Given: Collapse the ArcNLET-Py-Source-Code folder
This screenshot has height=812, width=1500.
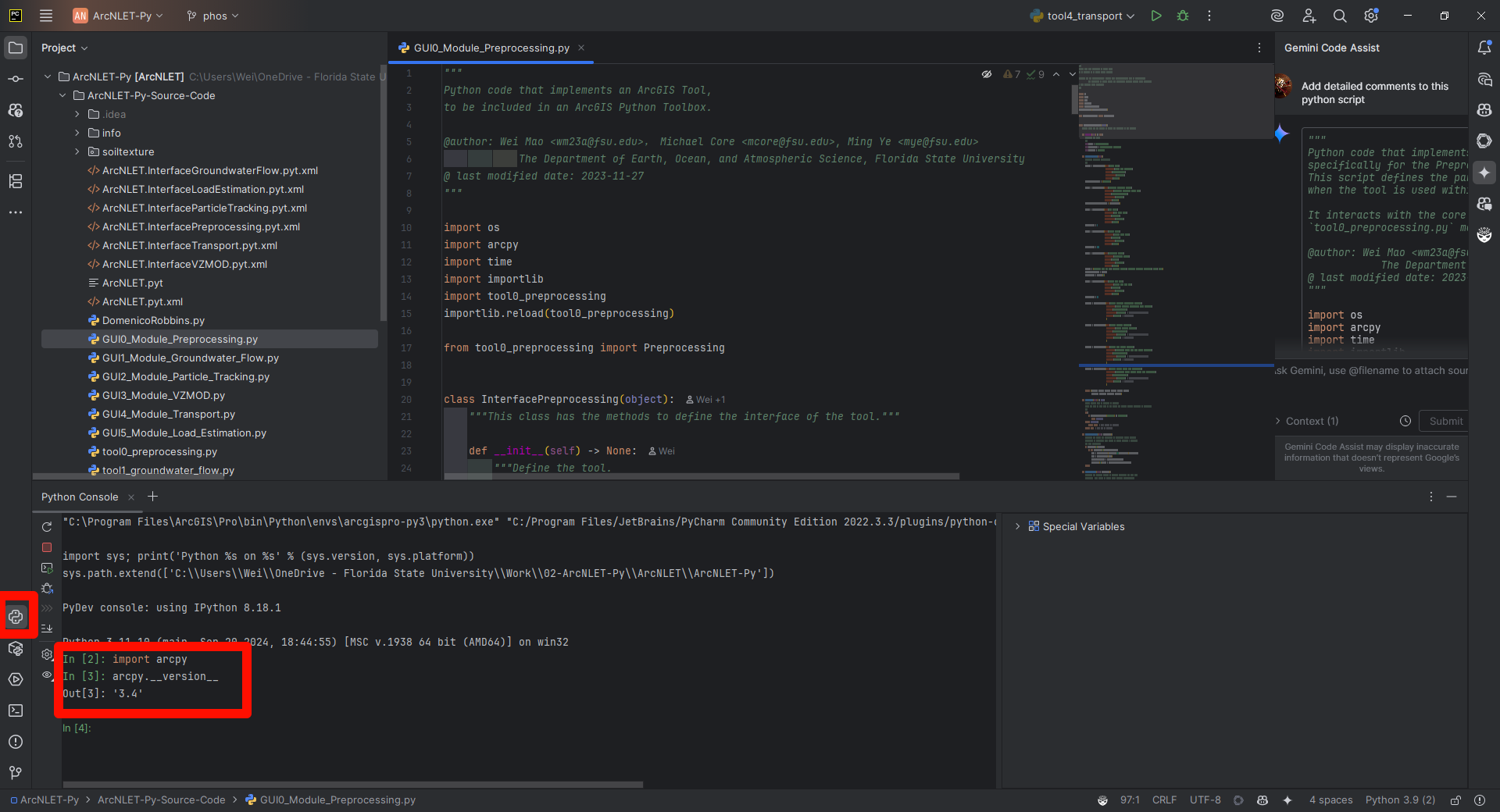Looking at the screenshot, I should click(x=62, y=95).
